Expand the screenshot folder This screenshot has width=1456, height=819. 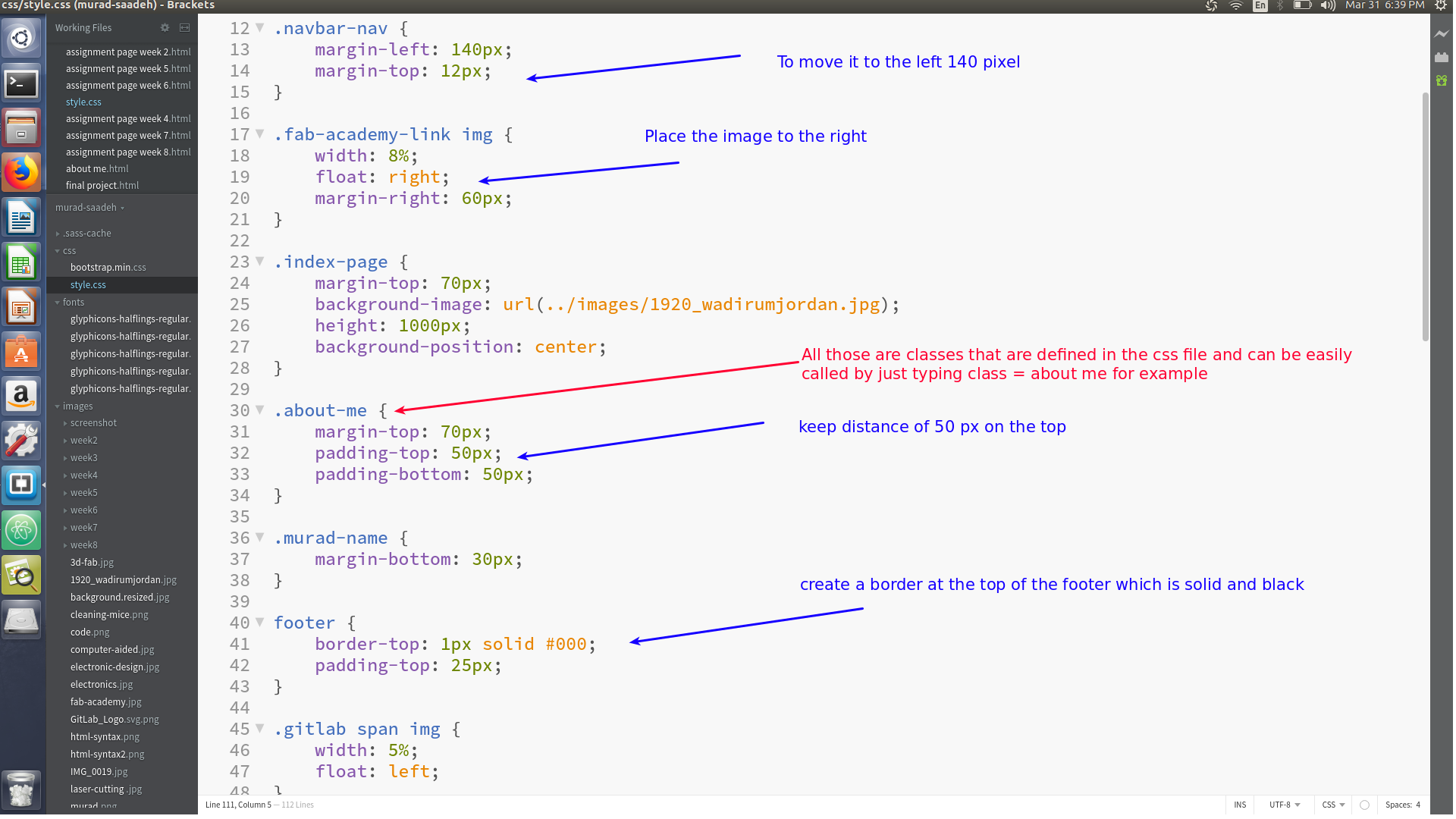coord(65,423)
